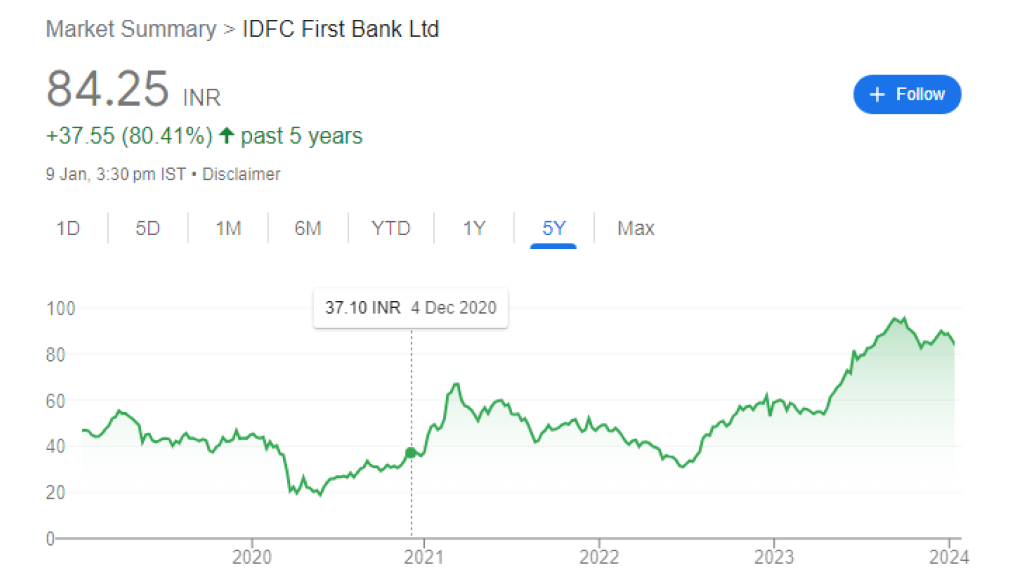Click the 2020 label on the x-axis

pyautogui.click(x=252, y=556)
